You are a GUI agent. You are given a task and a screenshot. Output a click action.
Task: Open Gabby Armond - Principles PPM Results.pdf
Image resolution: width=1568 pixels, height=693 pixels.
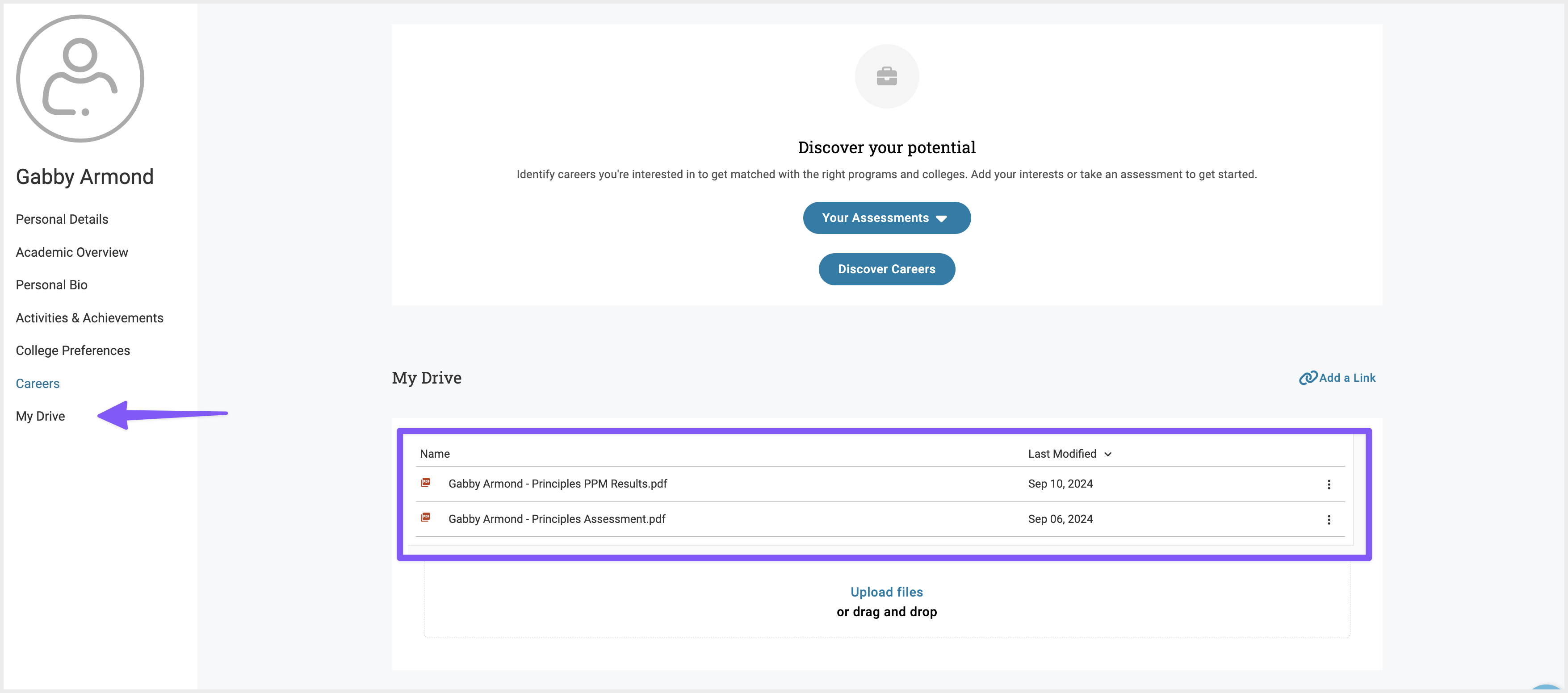click(x=558, y=484)
